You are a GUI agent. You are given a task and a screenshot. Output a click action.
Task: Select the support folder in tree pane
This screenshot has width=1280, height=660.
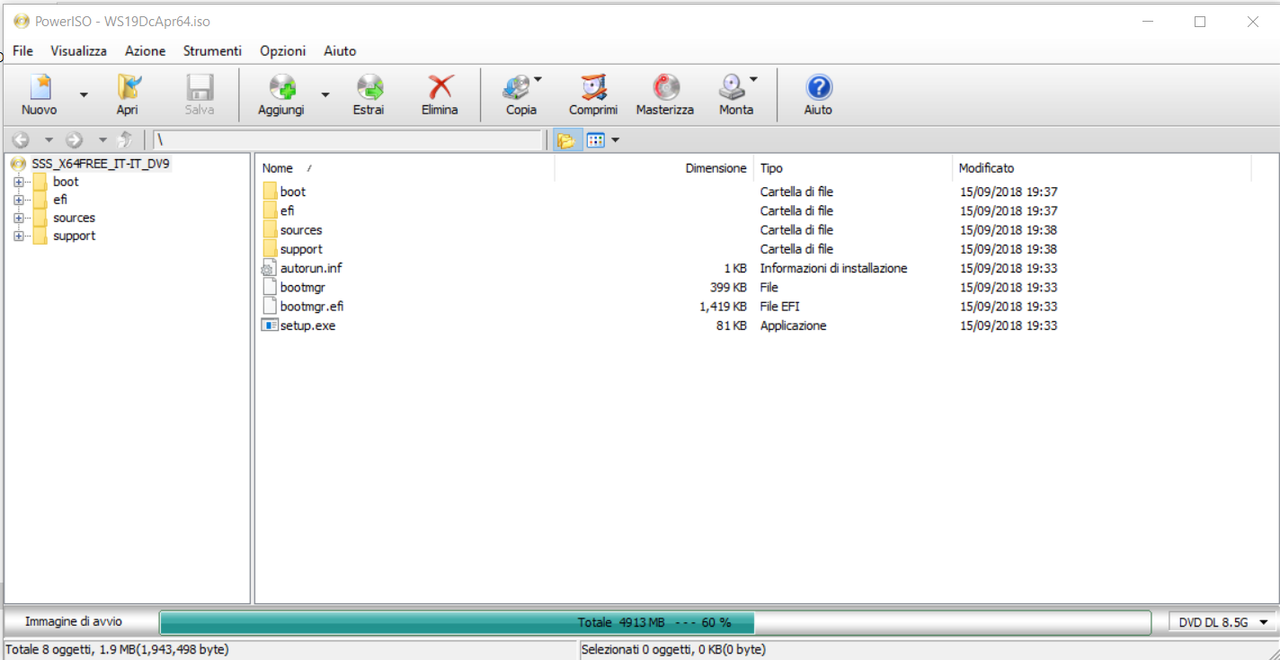tap(74, 236)
